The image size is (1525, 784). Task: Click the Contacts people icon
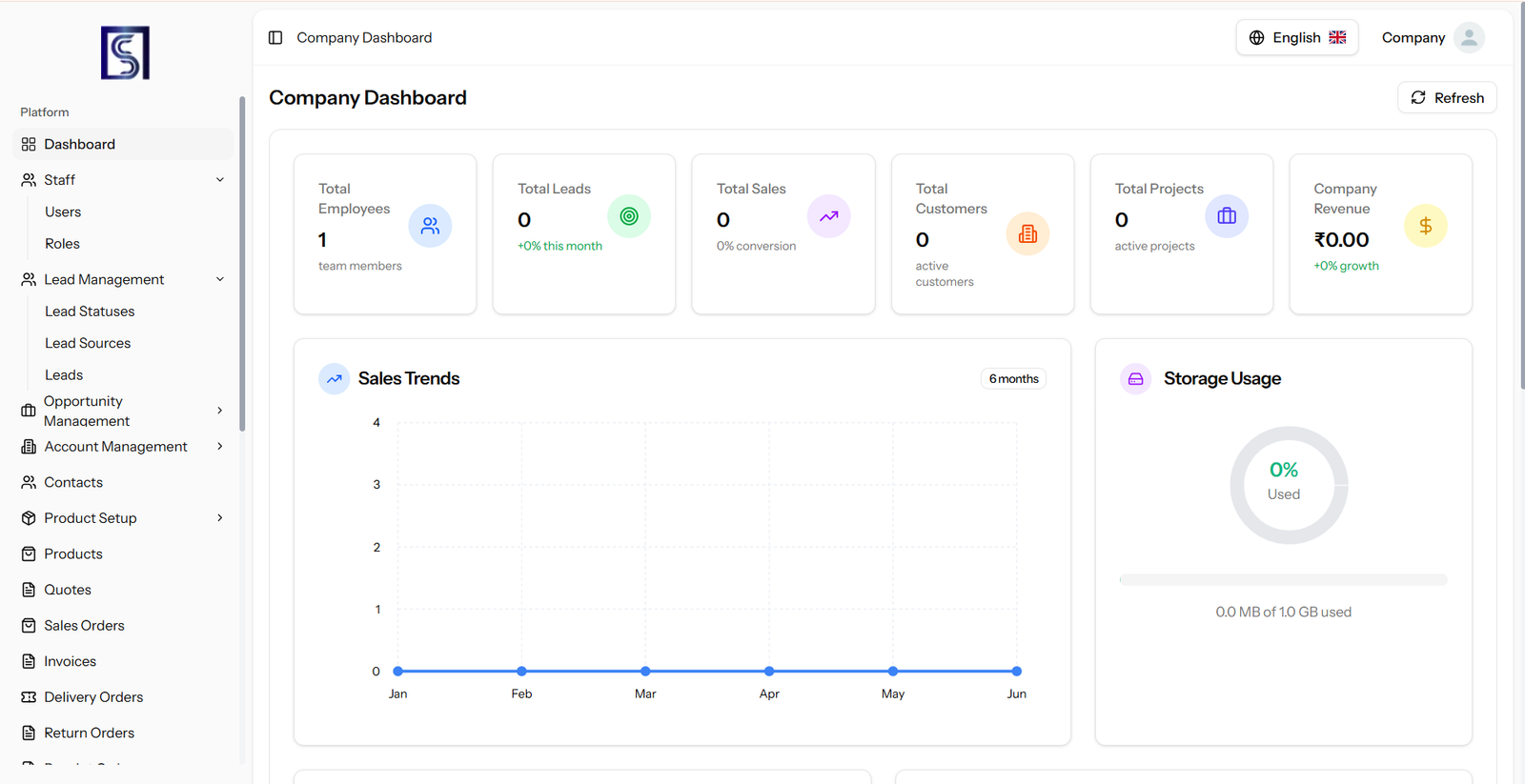(x=29, y=482)
